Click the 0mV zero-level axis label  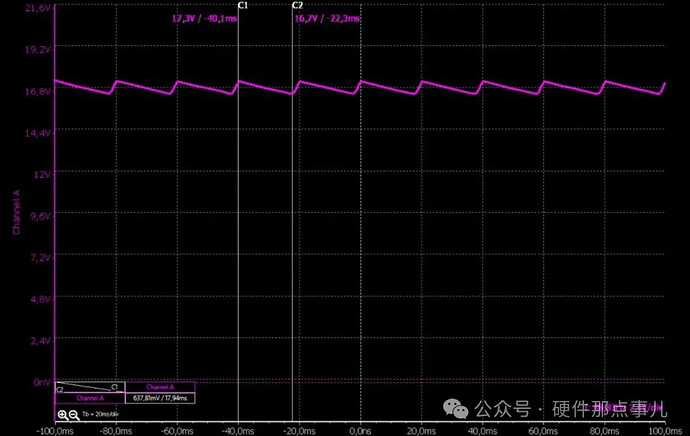[42, 383]
